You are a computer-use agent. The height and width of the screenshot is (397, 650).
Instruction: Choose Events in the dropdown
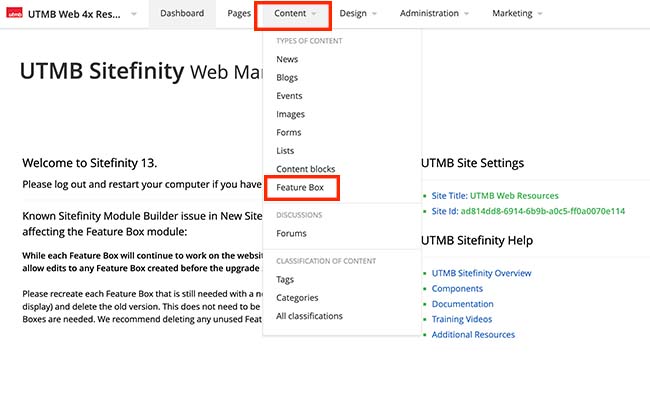289,96
